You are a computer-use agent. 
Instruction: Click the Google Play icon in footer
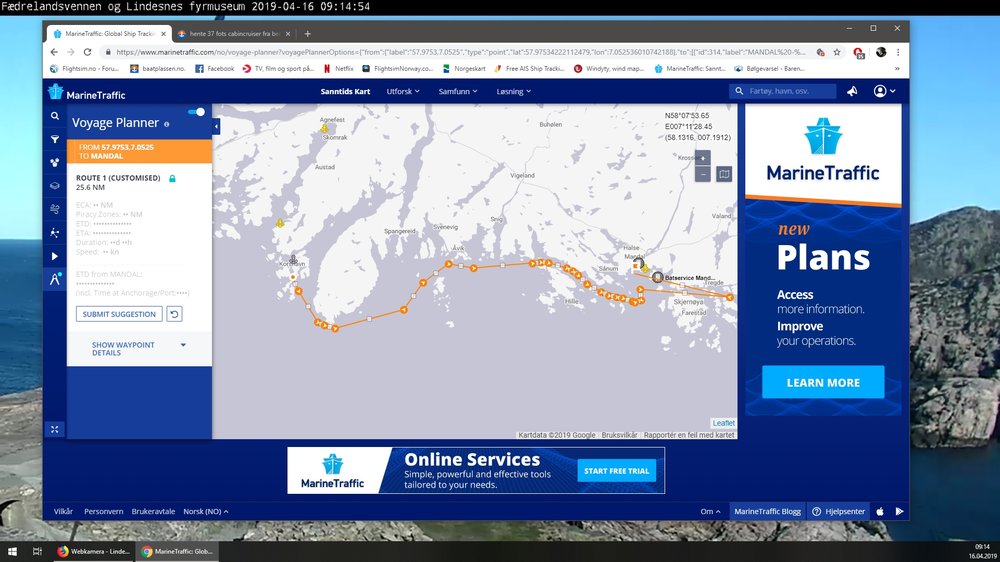point(899,511)
